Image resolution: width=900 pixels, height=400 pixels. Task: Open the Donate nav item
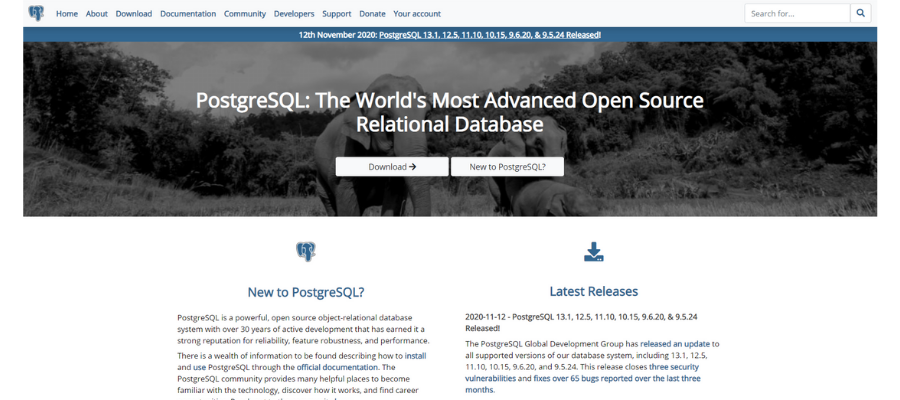pyautogui.click(x=373, y=14)
